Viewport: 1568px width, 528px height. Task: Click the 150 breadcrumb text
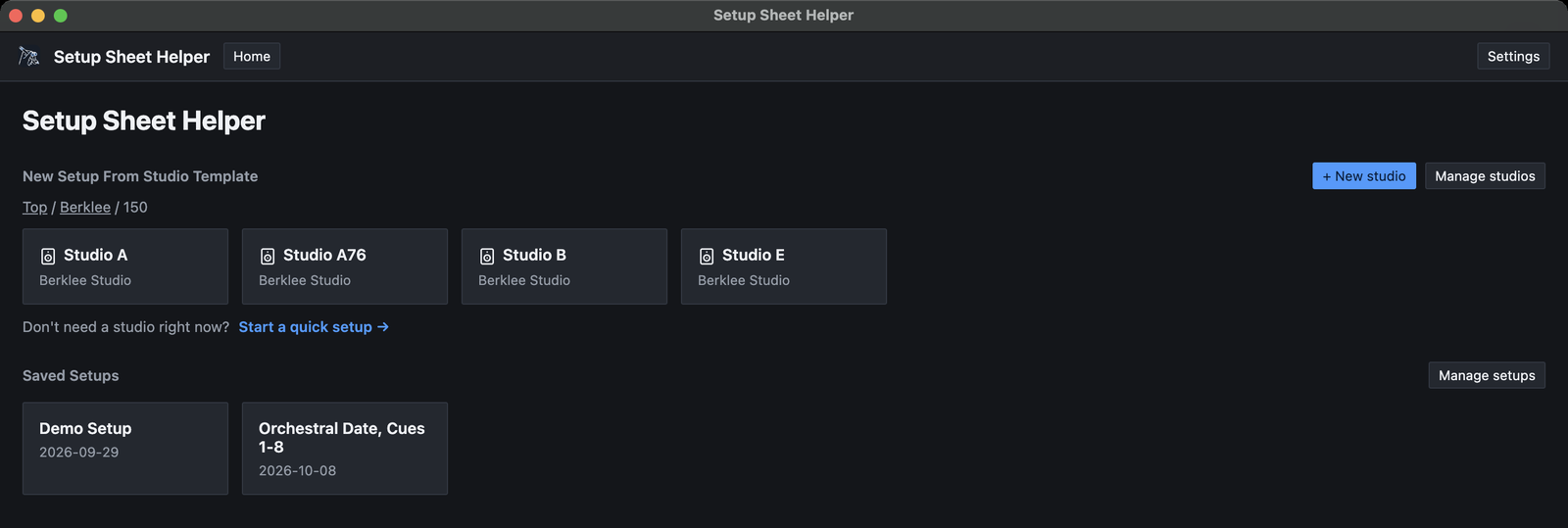(x=135, y=208)
